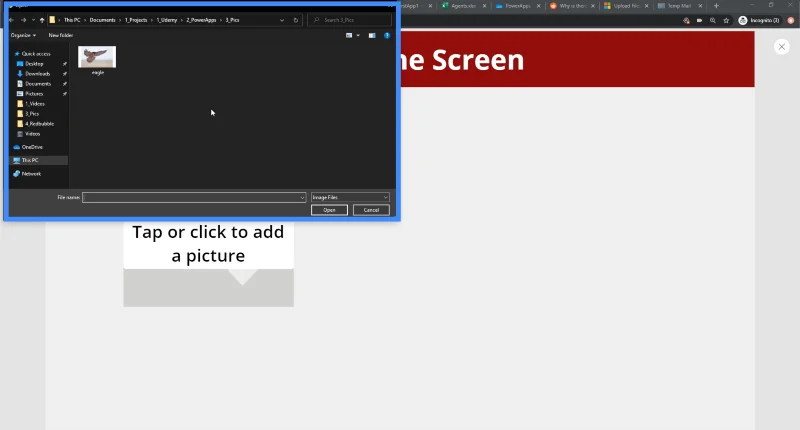Open file dialog help
Screen dimensions: 800x430
click(387, 35)
